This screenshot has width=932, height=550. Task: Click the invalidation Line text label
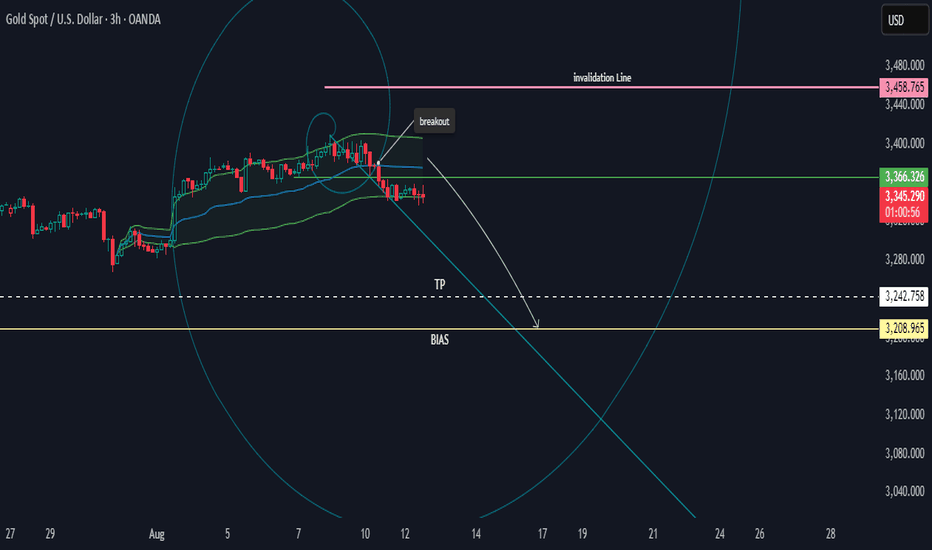(602, 77)
